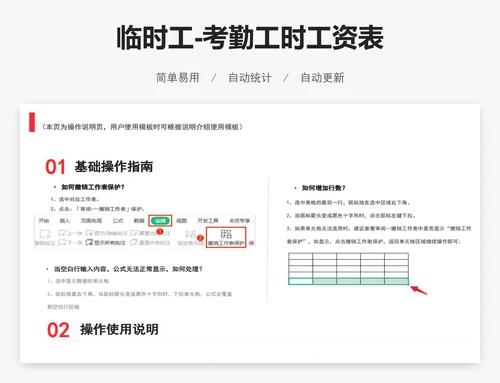Click the heading 操作使用说明
500x383 pixels.
click(x=119, y=329)
